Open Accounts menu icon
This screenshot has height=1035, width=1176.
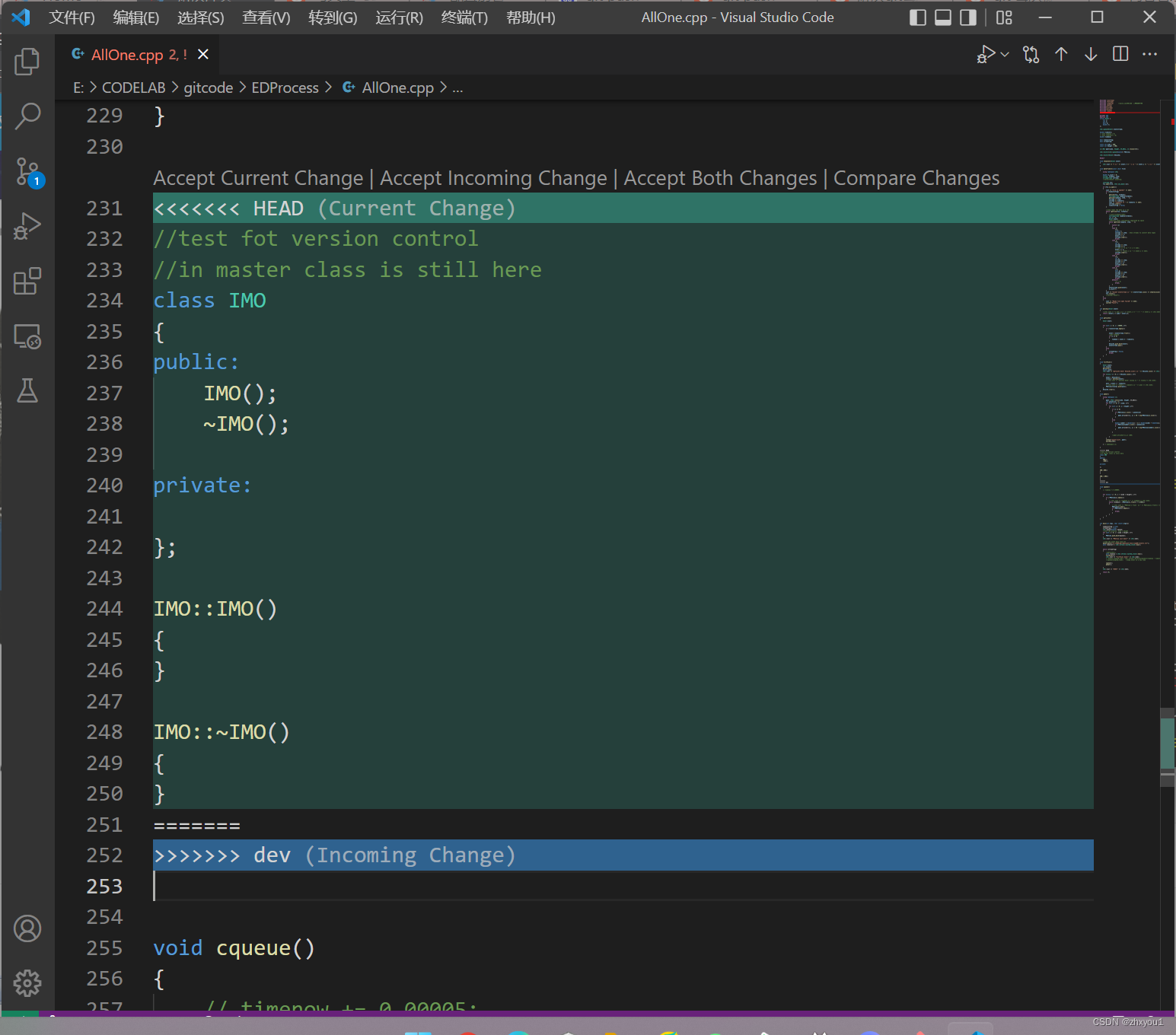(27, 928)
